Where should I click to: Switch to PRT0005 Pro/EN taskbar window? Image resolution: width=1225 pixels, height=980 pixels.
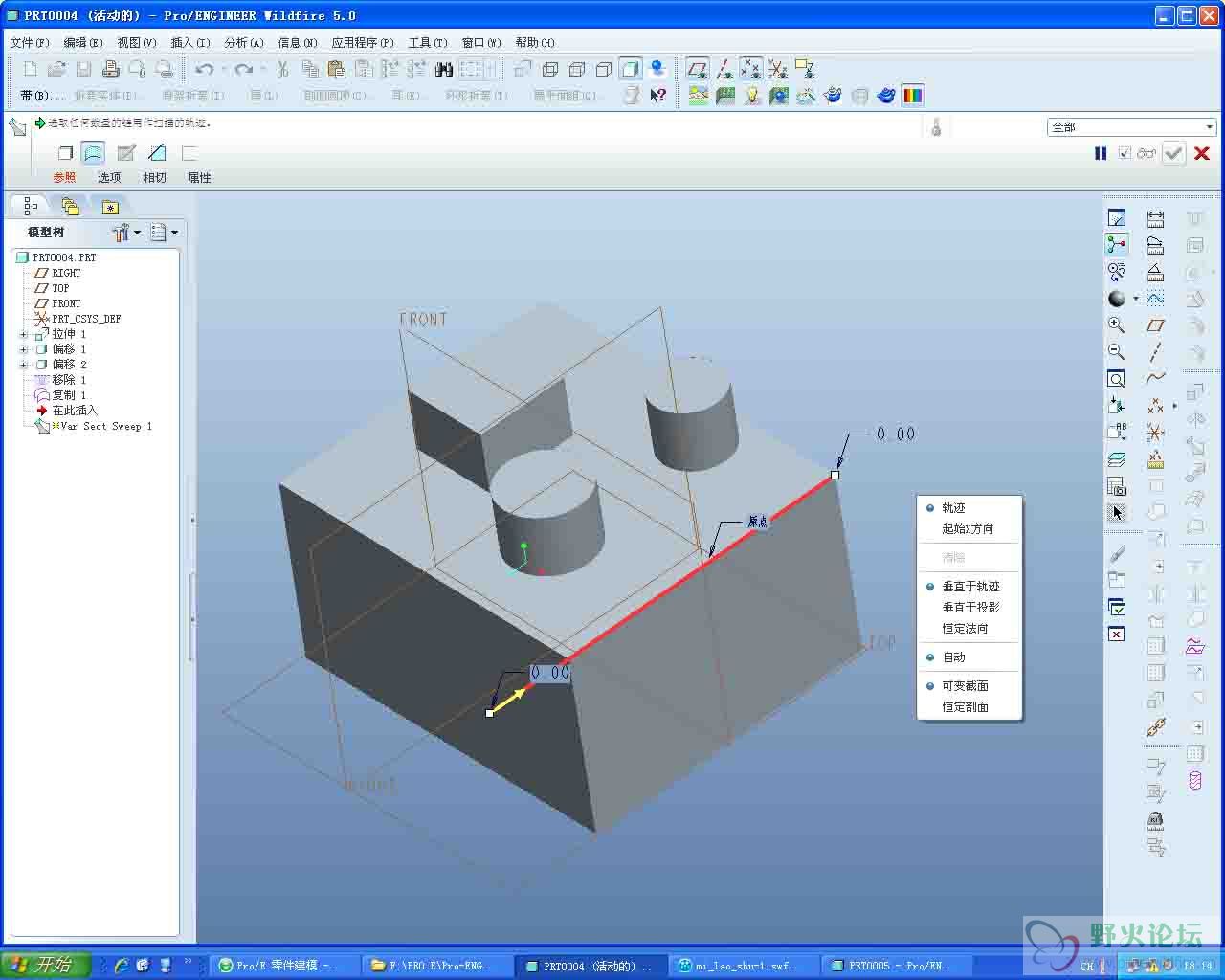tap(897, 966)
